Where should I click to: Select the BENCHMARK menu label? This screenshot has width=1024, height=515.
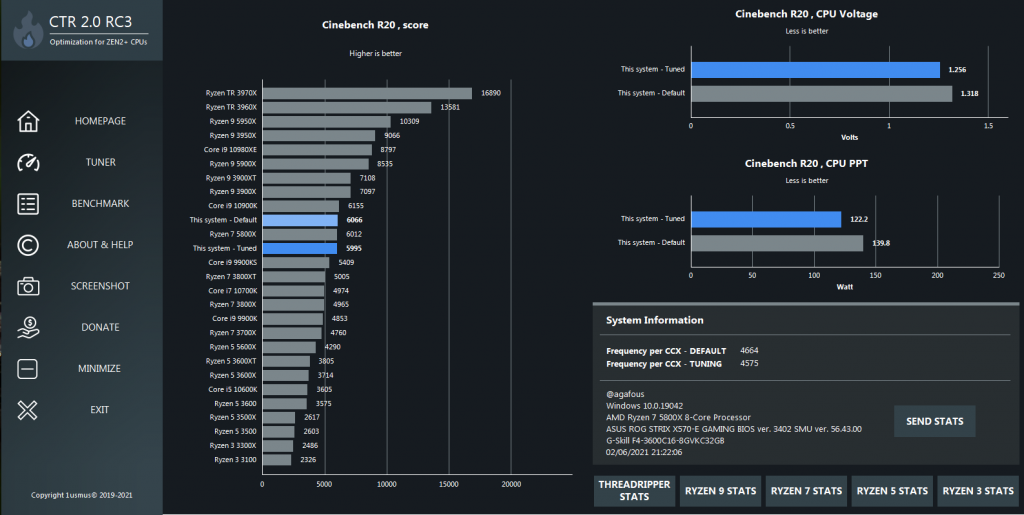pos(100,204)
